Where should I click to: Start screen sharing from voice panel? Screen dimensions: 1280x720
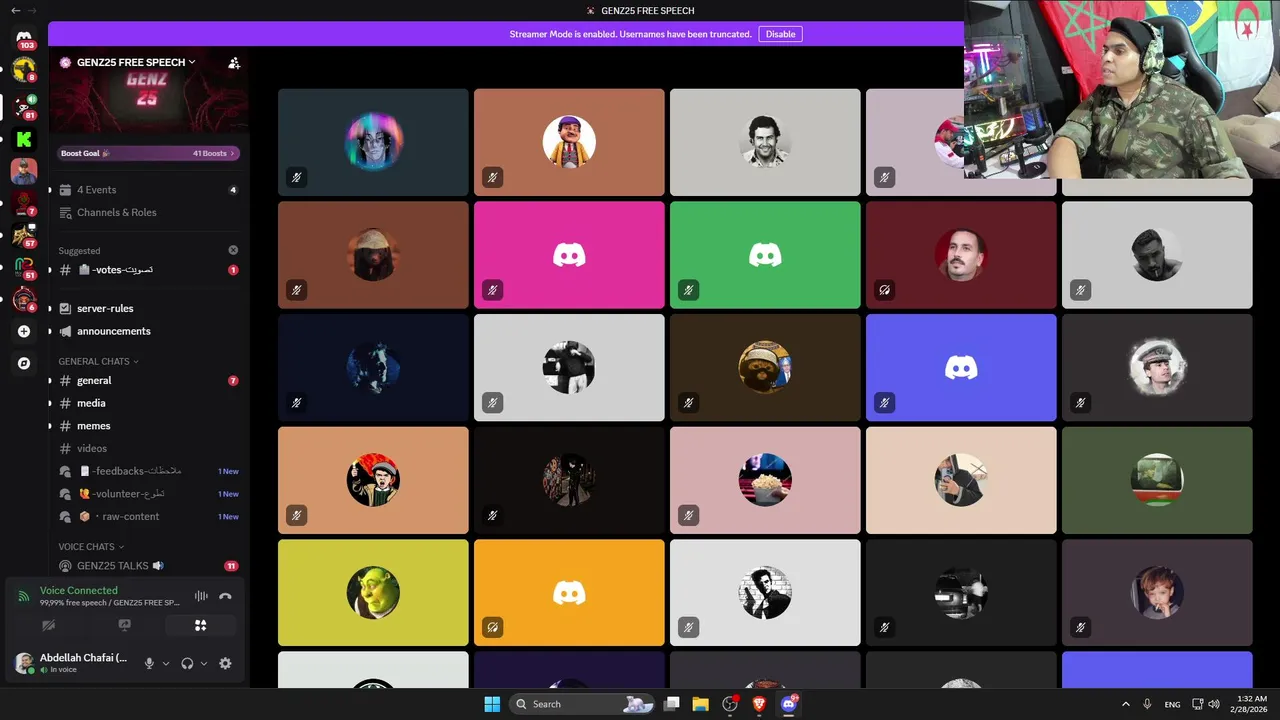coord(124,625)
